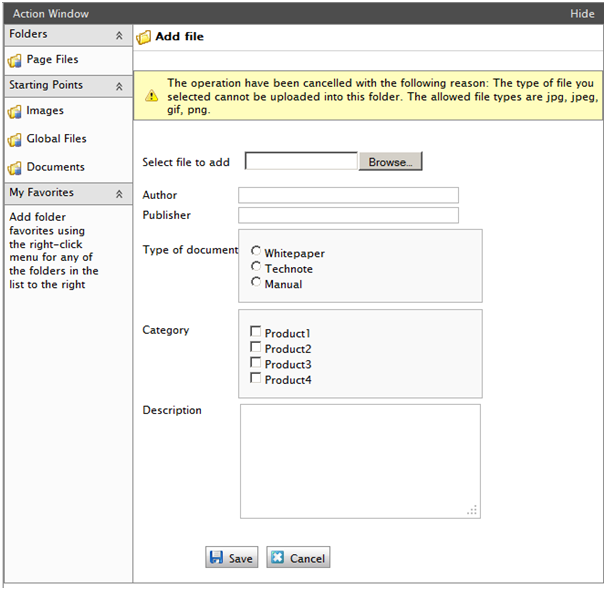Click the Page Files folder icon

coord(15,60)
